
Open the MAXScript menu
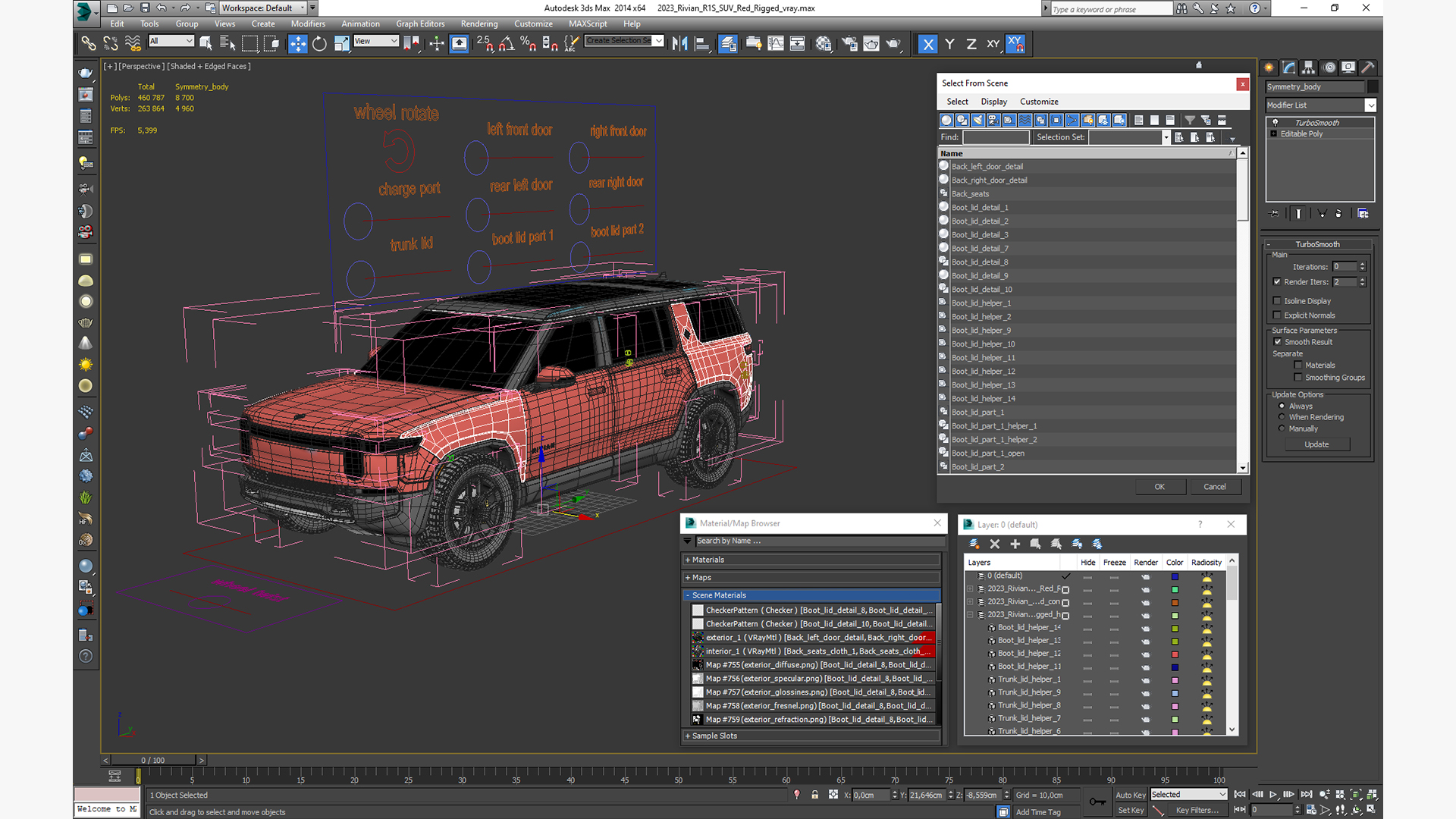click(588, 24)
